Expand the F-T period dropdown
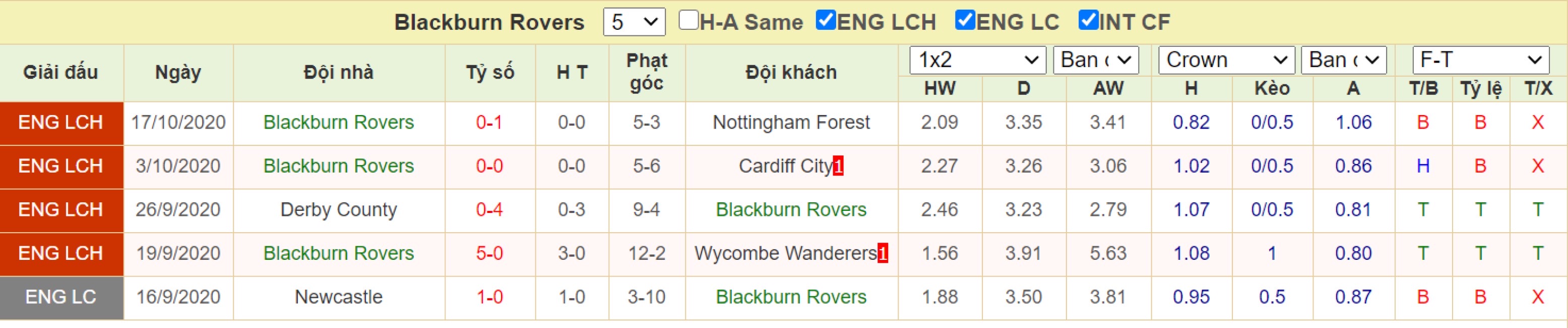Screen dimensions: 1568x328 click(x=1481, y=60)
